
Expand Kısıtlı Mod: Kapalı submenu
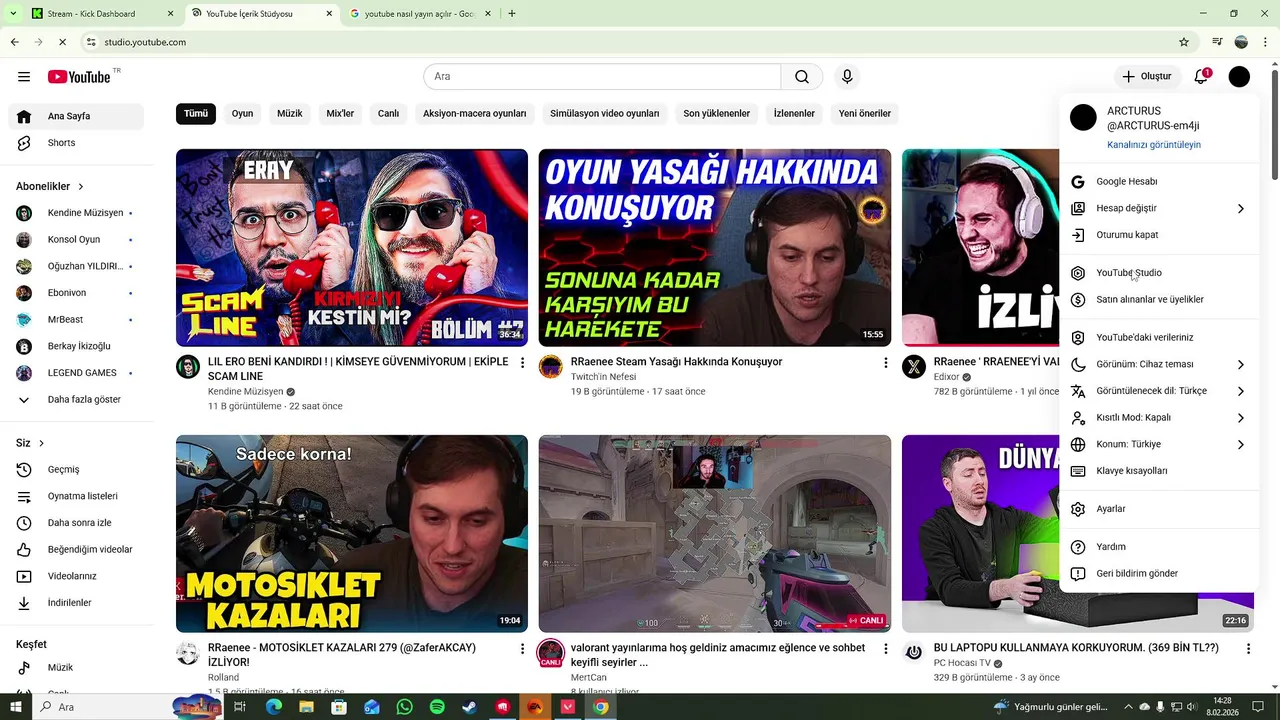(1159, 418)
